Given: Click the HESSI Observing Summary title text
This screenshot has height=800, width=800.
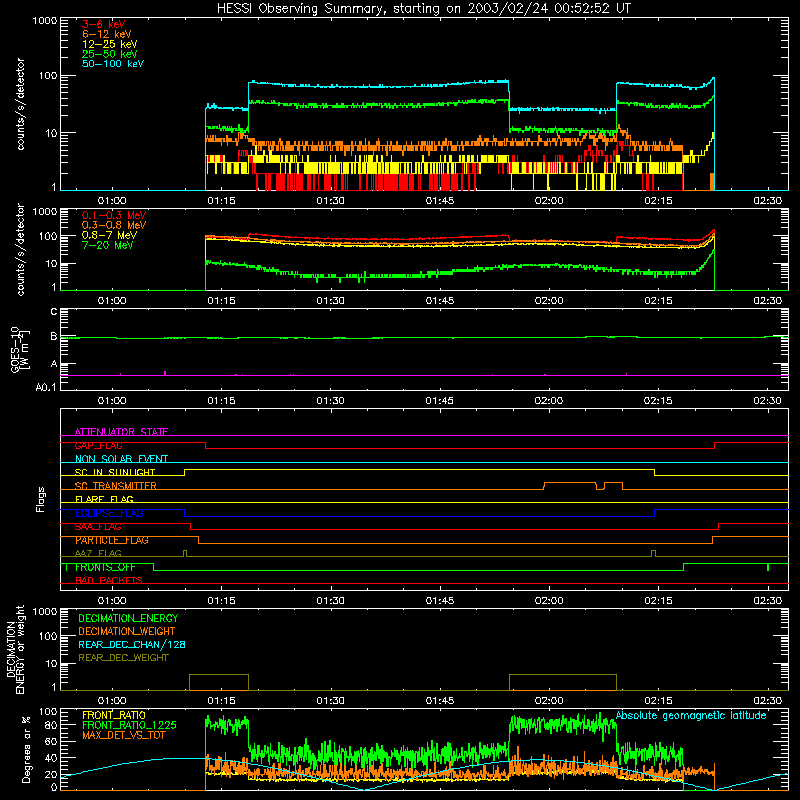Looking at the screenshot, I should [x=423, y=9].
